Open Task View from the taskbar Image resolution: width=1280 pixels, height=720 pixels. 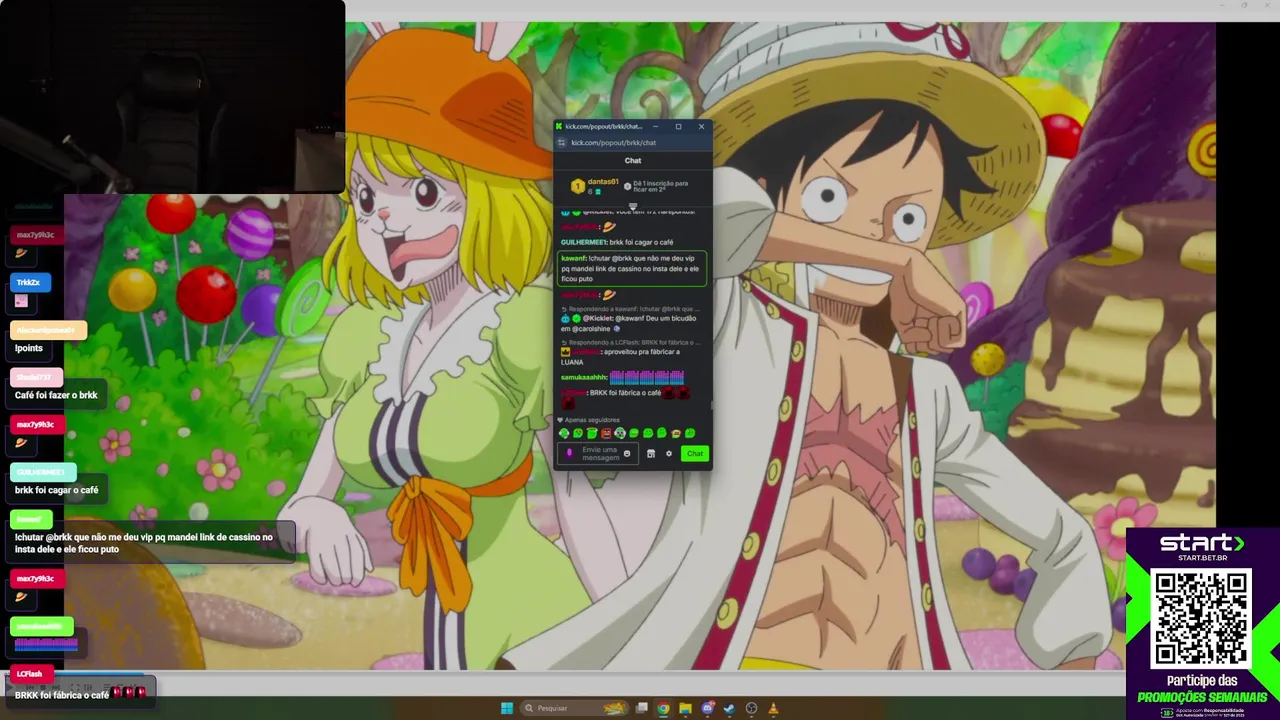pyautogui.click(x=642, y=708)
